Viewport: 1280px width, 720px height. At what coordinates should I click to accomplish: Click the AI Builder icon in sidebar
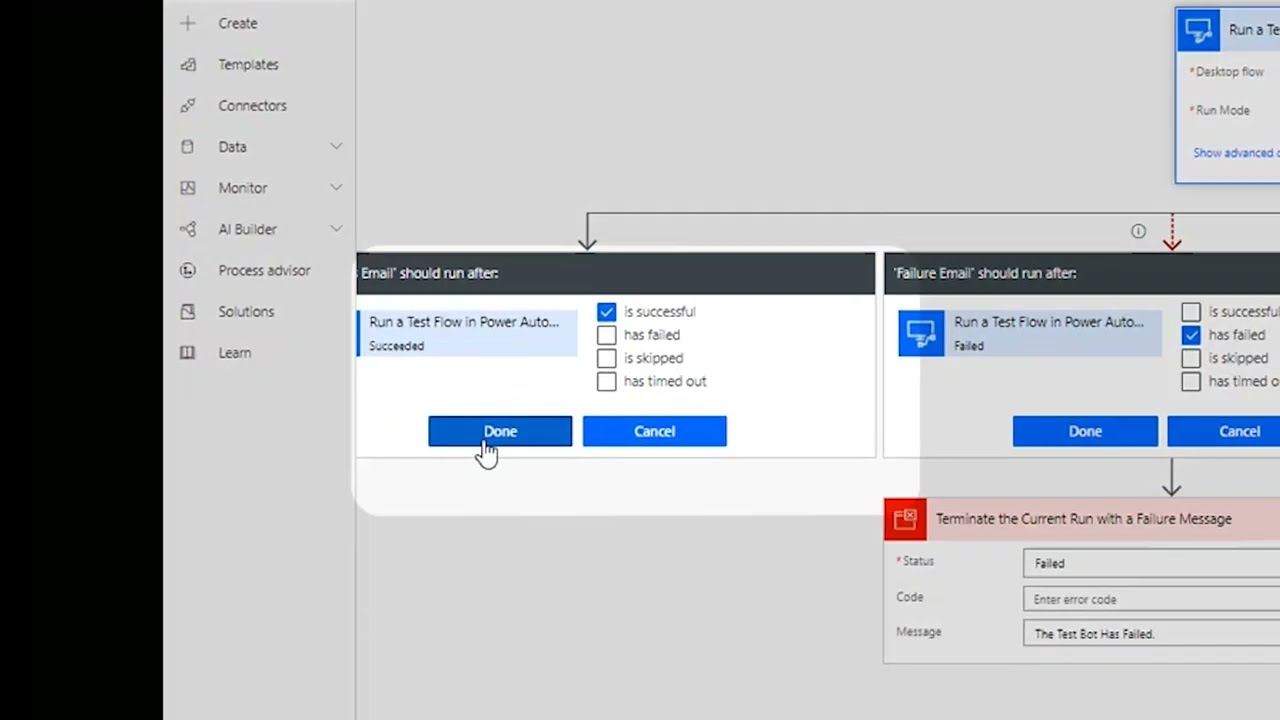tap(187, 229)
